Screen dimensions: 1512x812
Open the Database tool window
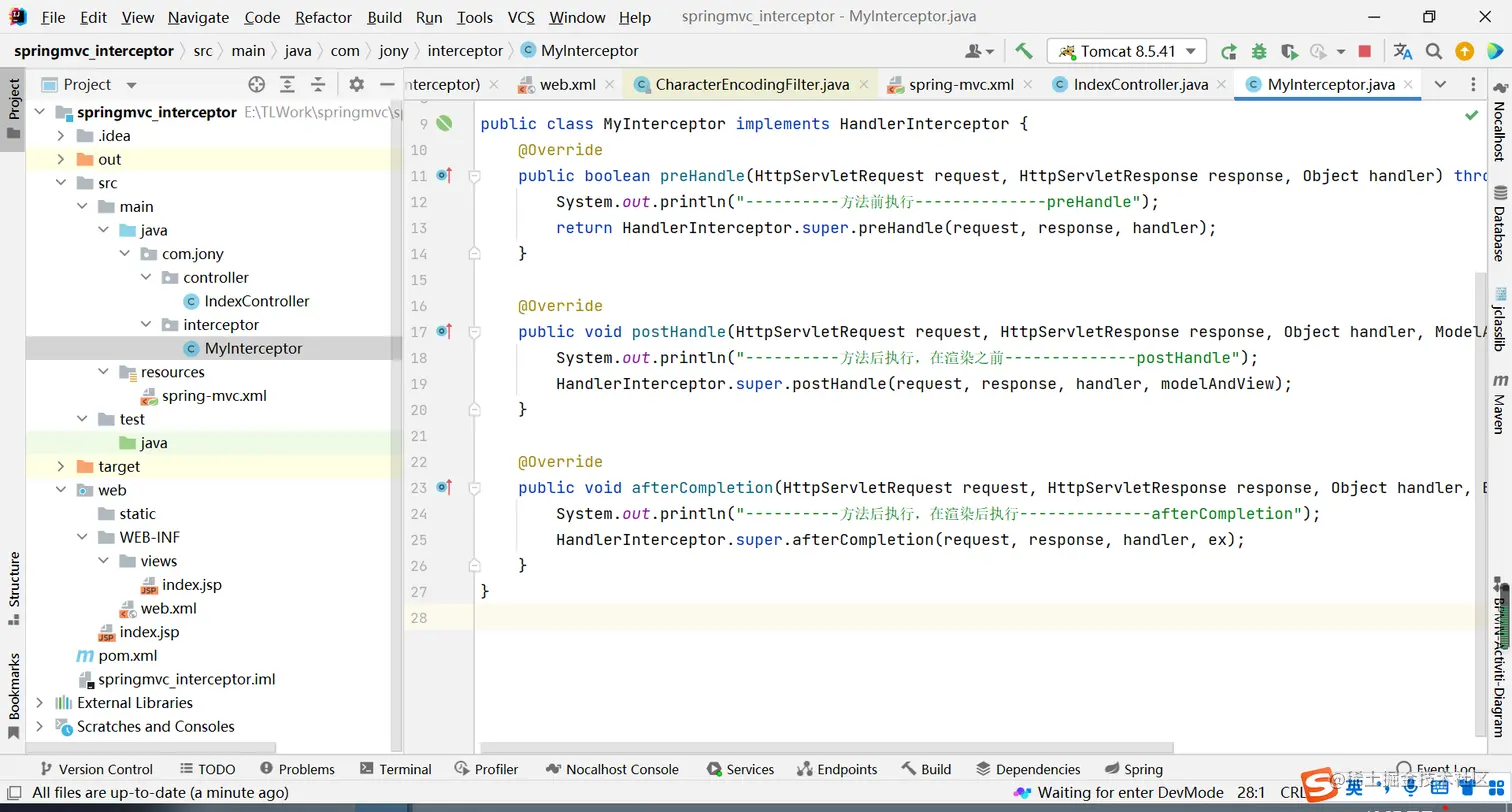(1499, 222)
